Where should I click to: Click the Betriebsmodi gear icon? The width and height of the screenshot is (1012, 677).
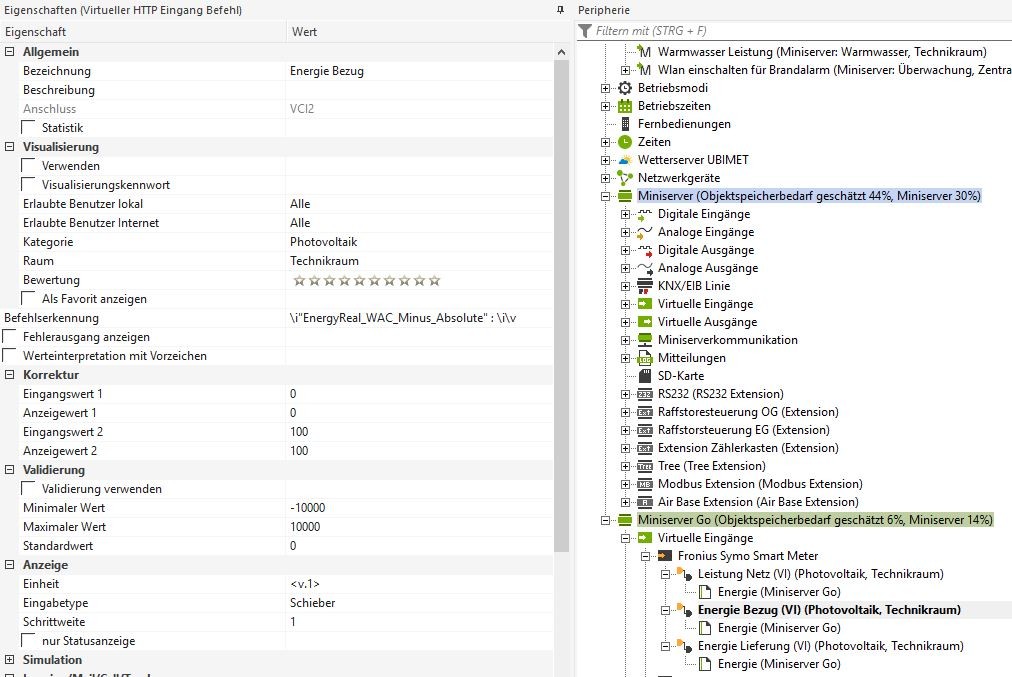pos(626,88)
